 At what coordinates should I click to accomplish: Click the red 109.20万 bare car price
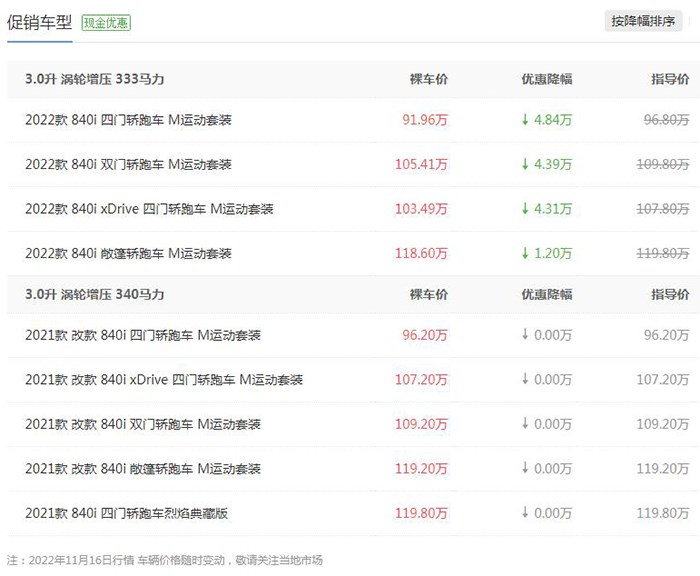(x=421, y=424)
